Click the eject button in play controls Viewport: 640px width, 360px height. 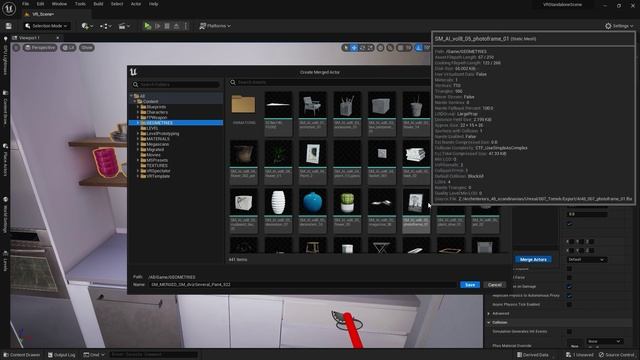click(x=176, y=26)
